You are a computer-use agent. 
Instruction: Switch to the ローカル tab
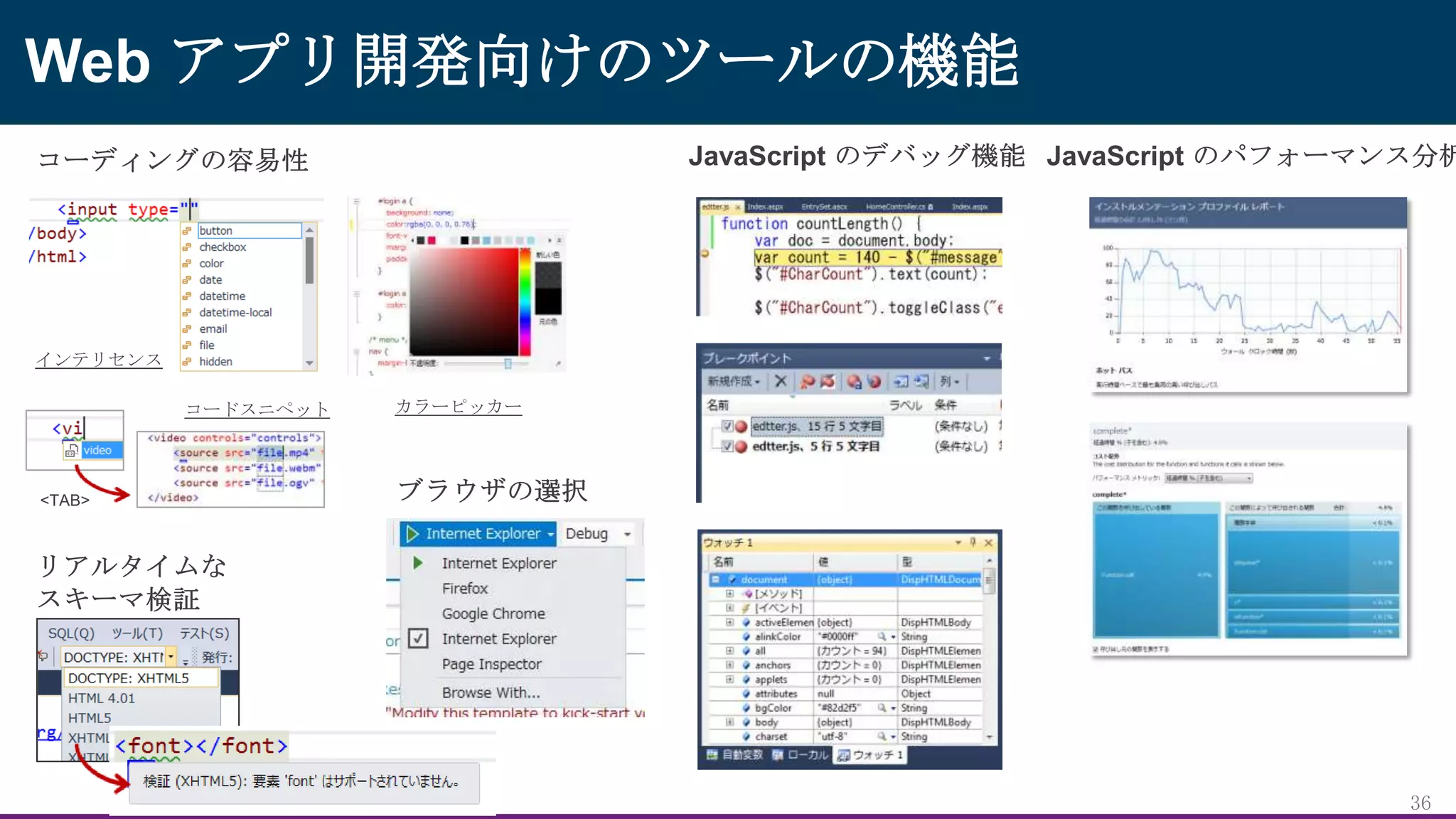pyautogui.click(x=801, y=755)
